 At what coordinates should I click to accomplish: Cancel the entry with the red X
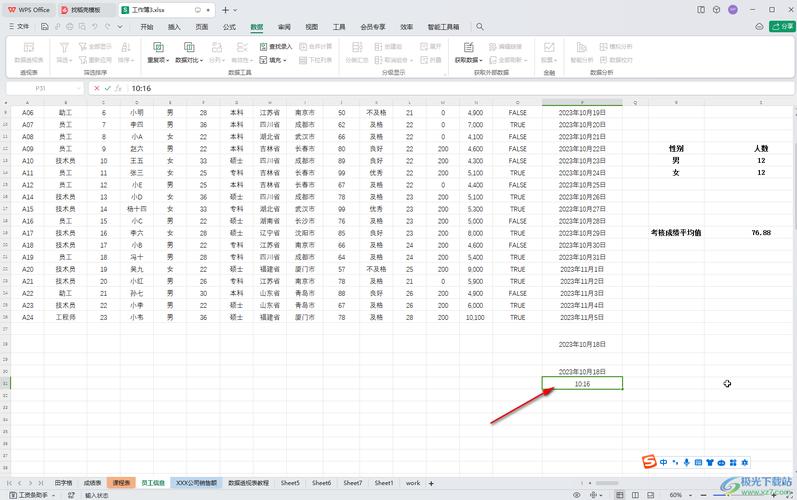tap(97, 88)
